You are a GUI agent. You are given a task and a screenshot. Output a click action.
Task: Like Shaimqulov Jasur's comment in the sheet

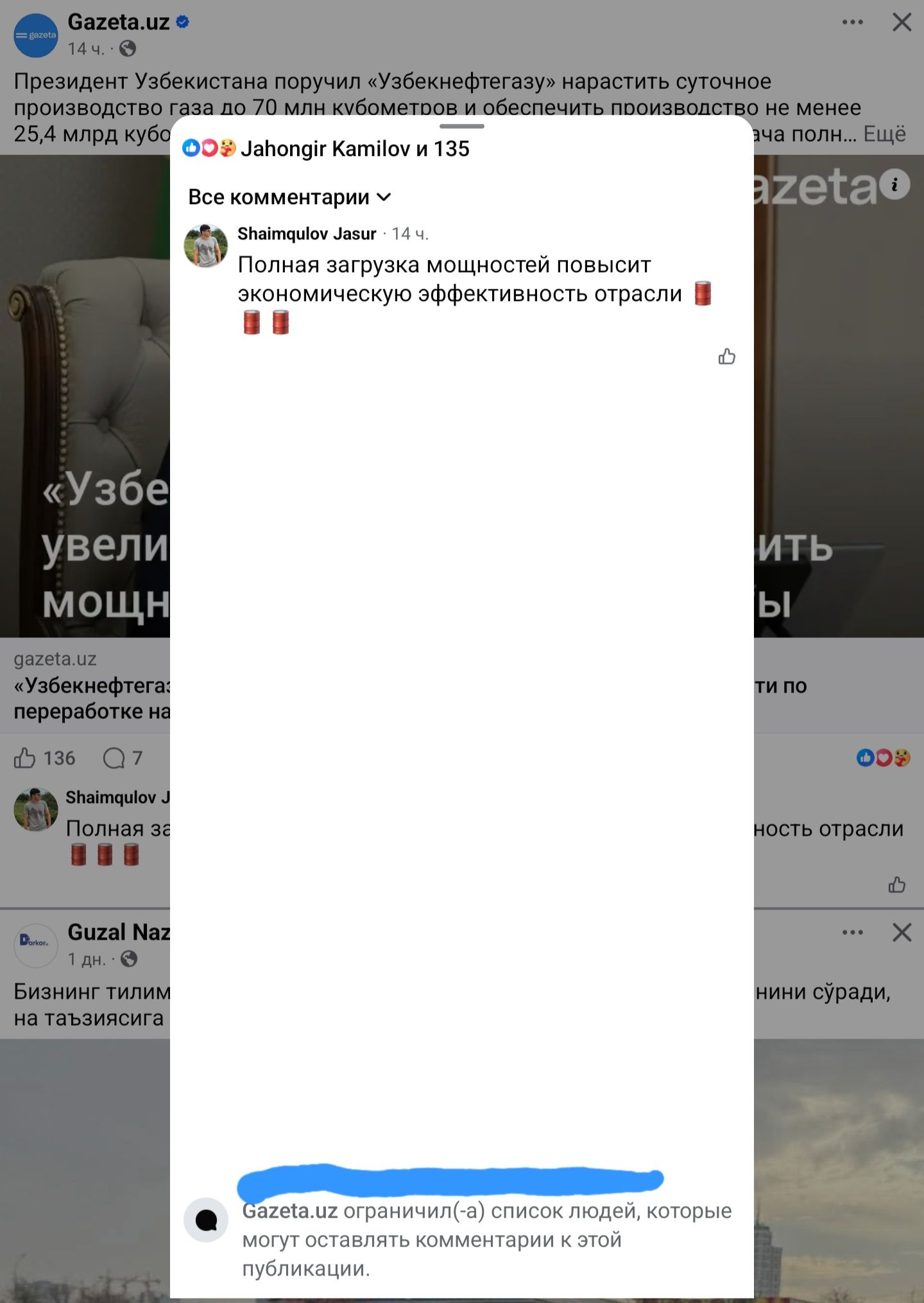click(x=726, y=356)
